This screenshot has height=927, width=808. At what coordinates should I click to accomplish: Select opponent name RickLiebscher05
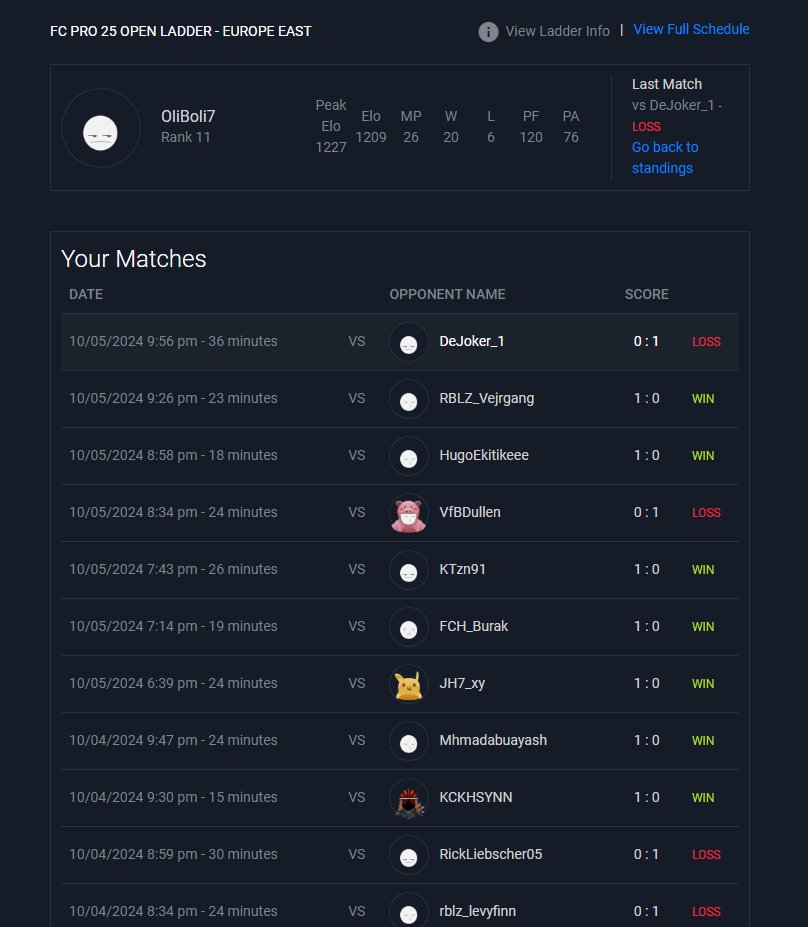tap(491, 854)
